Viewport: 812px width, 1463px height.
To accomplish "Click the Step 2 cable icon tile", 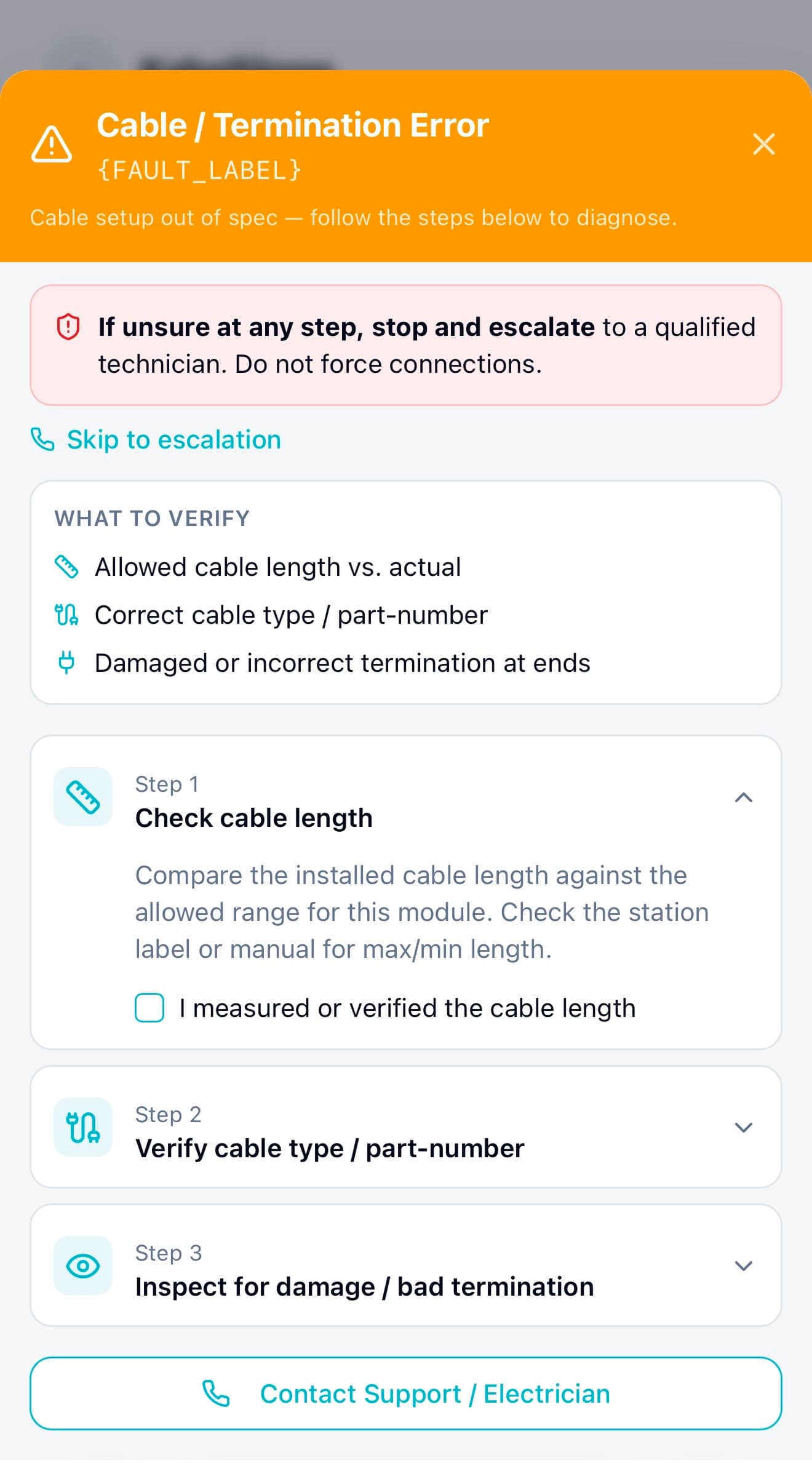I will (x=83, y=1127).
